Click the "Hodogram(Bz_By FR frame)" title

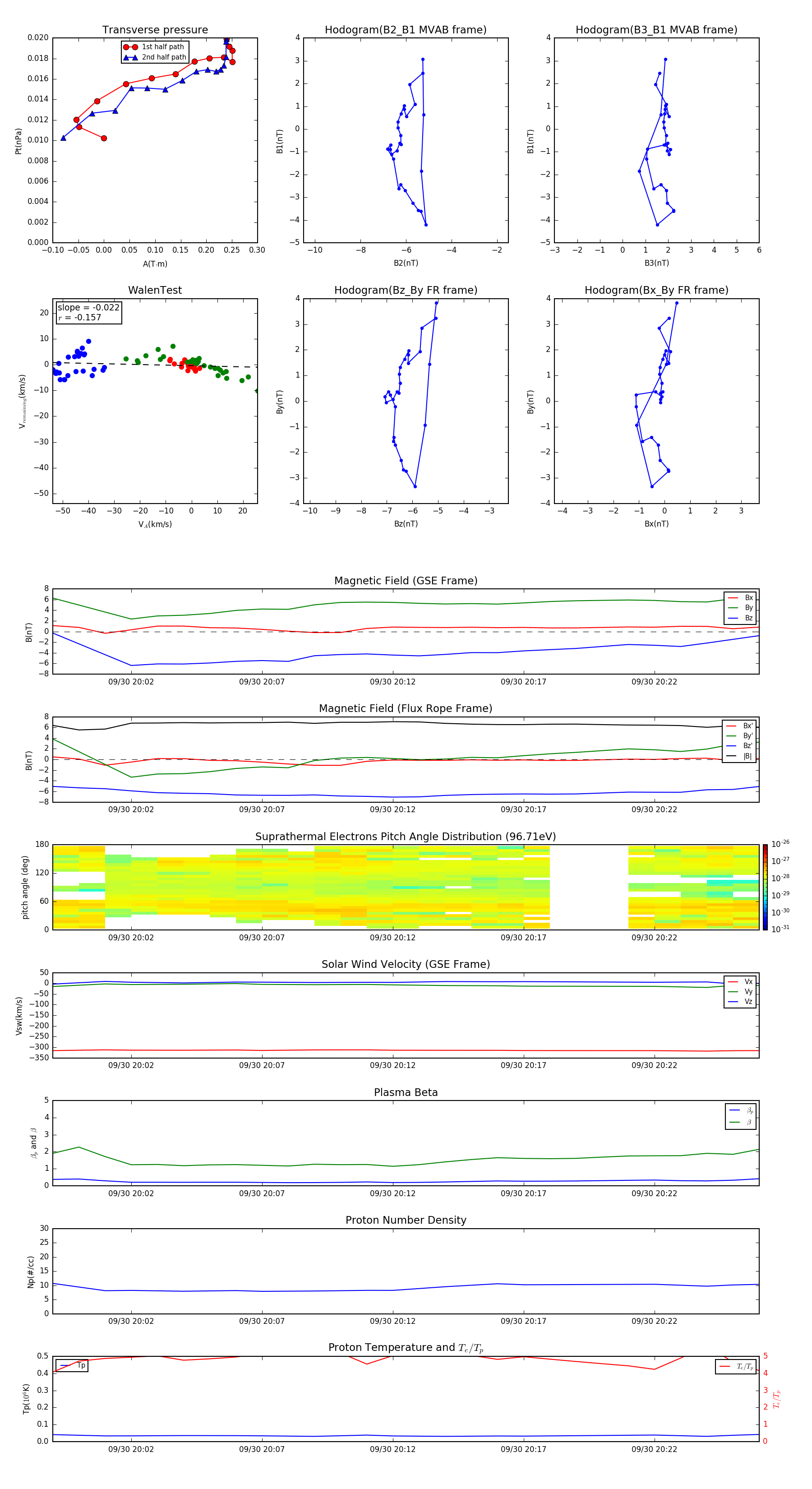405,290
